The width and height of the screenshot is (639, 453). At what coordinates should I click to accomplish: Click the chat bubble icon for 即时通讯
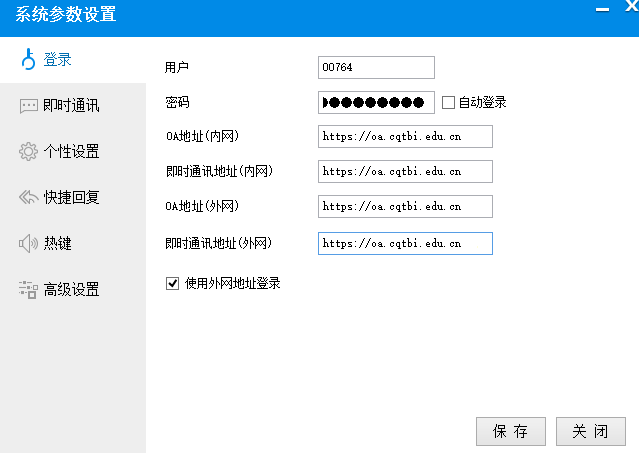pyautogui.click(x=28, y=106)
